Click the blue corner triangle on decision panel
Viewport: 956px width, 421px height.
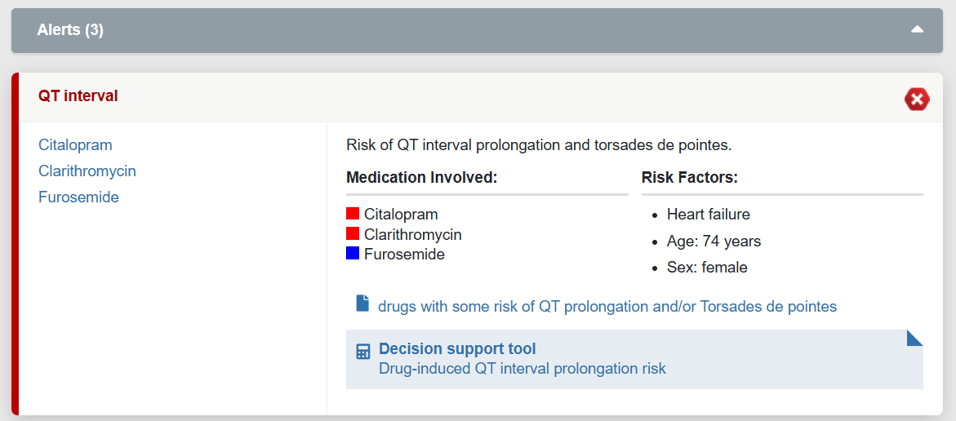pos(914,338)
